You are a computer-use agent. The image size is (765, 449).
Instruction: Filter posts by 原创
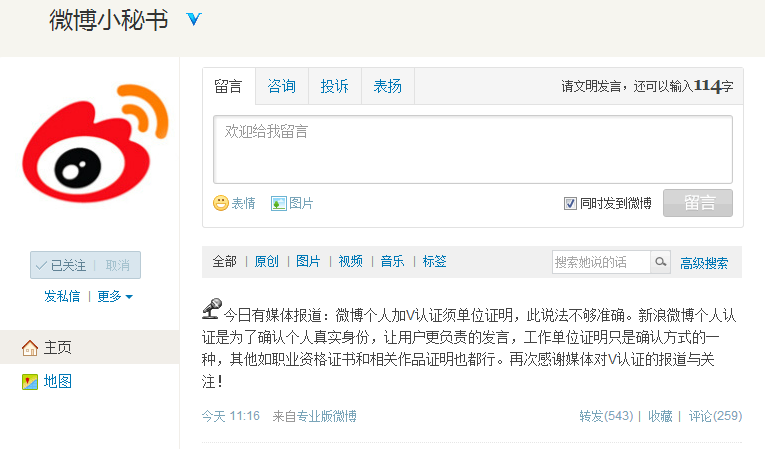click(x=266, y=261)
